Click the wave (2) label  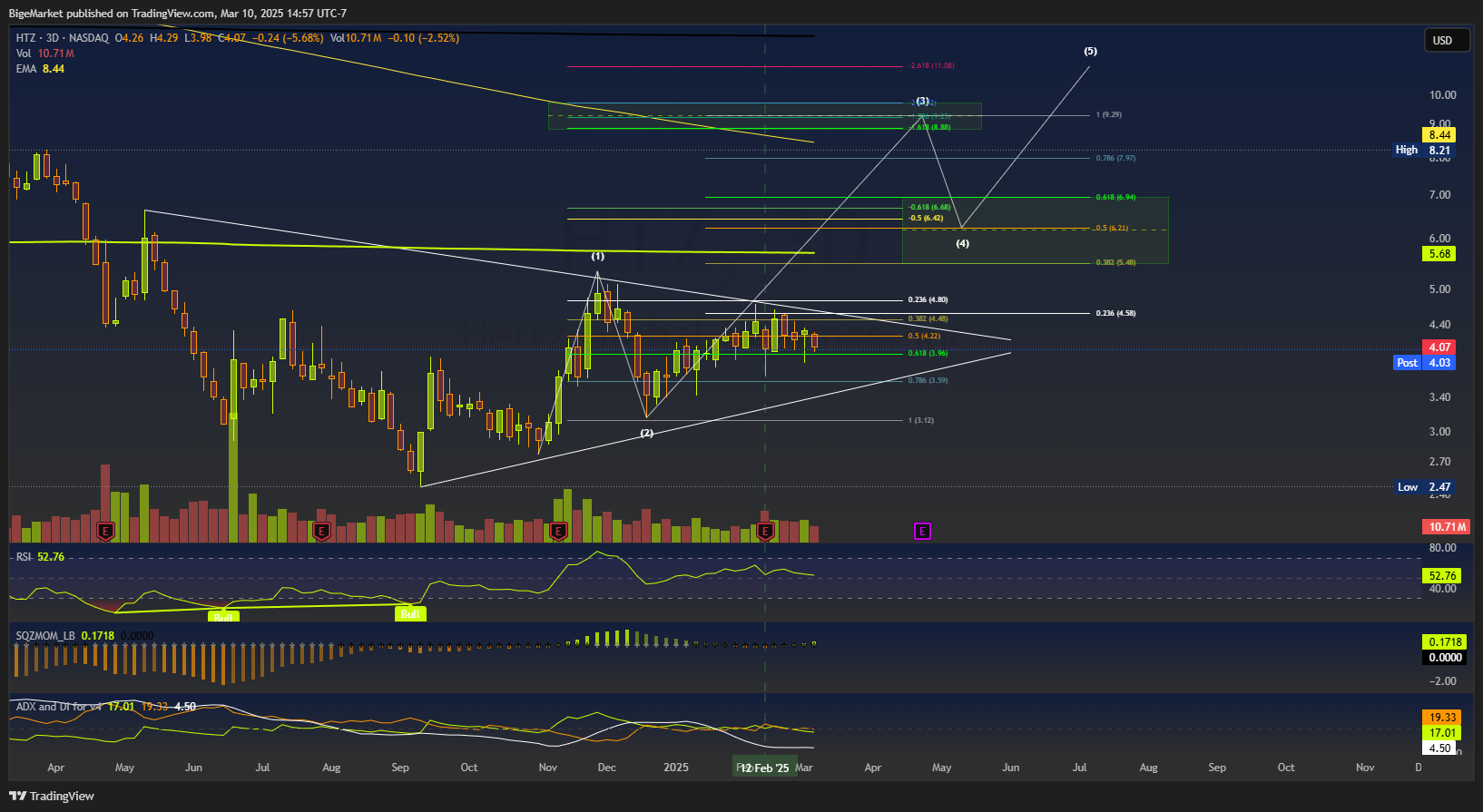tap(647, 434)
